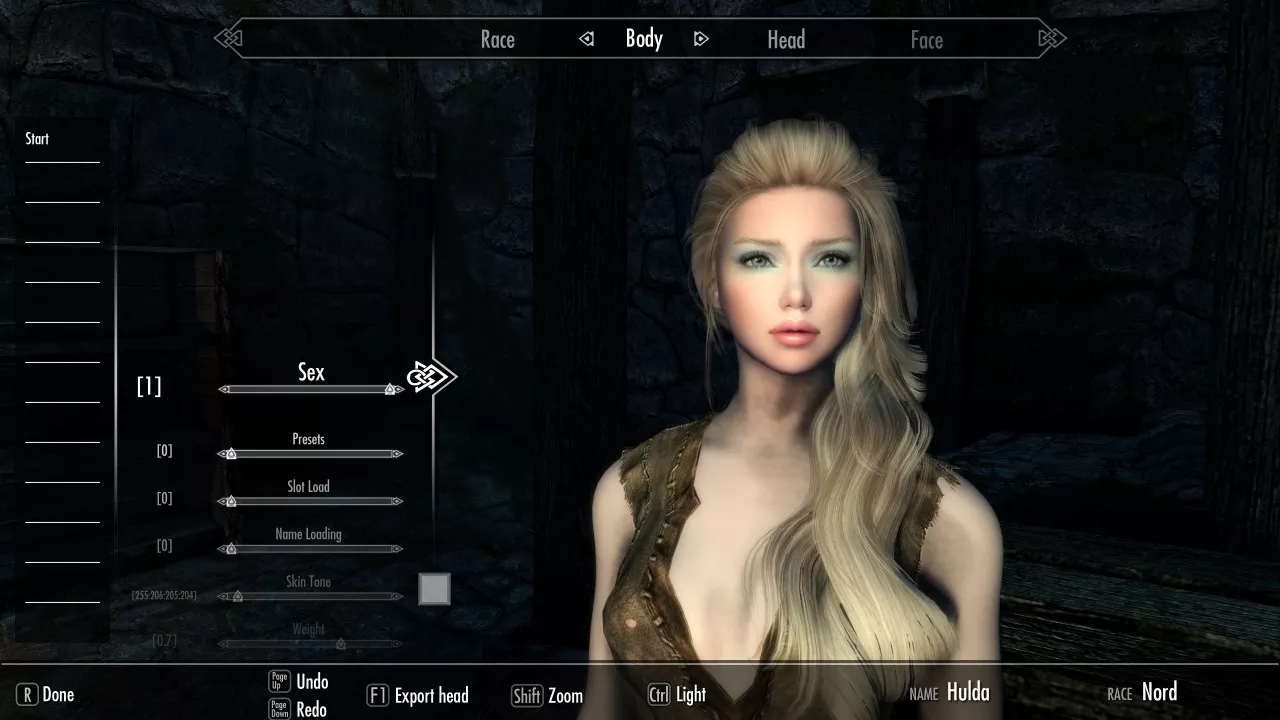
Task: Click the Sex value [1]
Action: [x=149, y=386]
